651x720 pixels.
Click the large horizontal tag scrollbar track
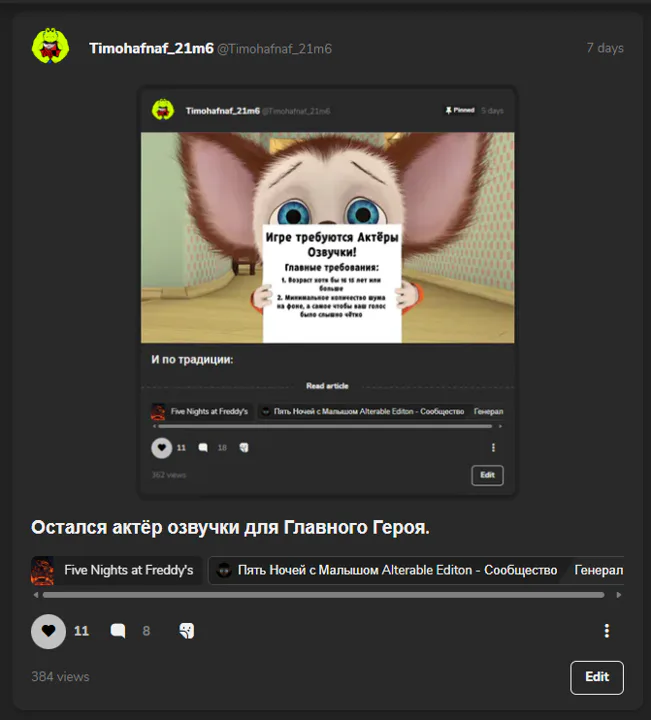click(323, 595)
